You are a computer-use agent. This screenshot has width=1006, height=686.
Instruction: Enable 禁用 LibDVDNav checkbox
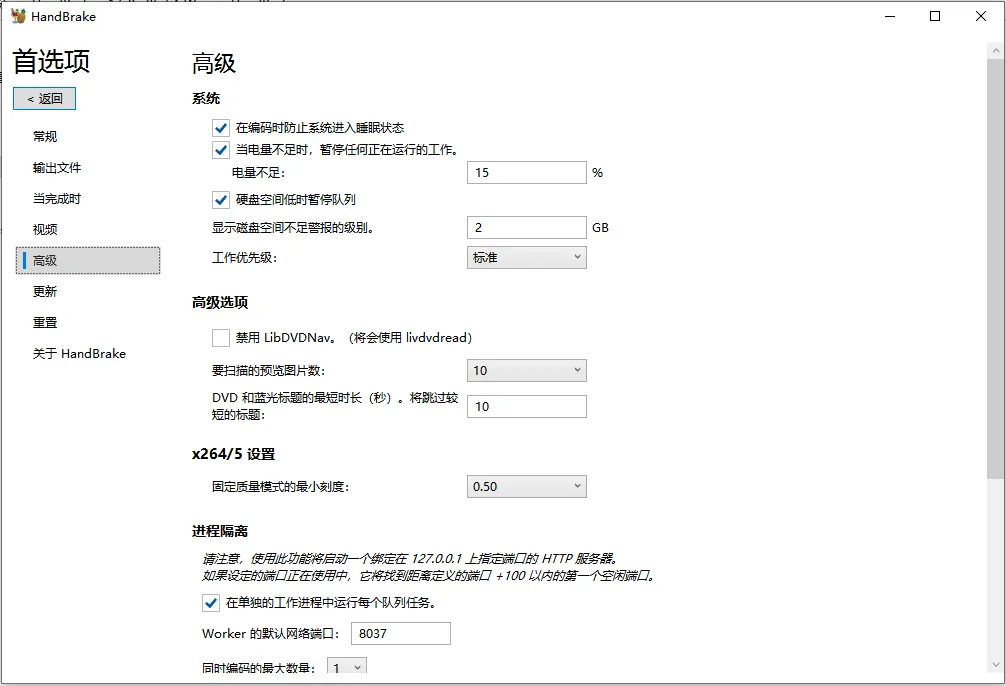coord(221,338)
